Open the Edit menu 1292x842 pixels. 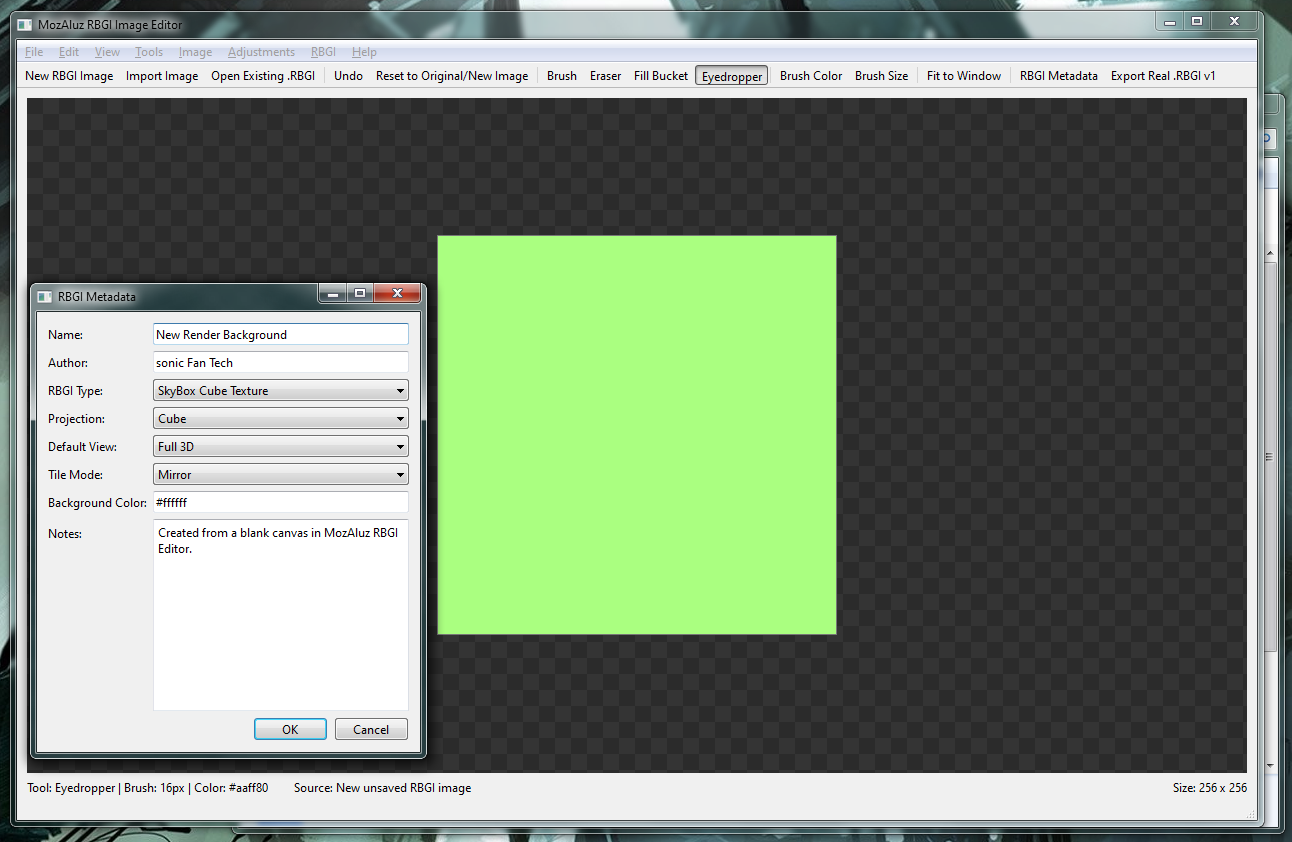coord(69,52)
